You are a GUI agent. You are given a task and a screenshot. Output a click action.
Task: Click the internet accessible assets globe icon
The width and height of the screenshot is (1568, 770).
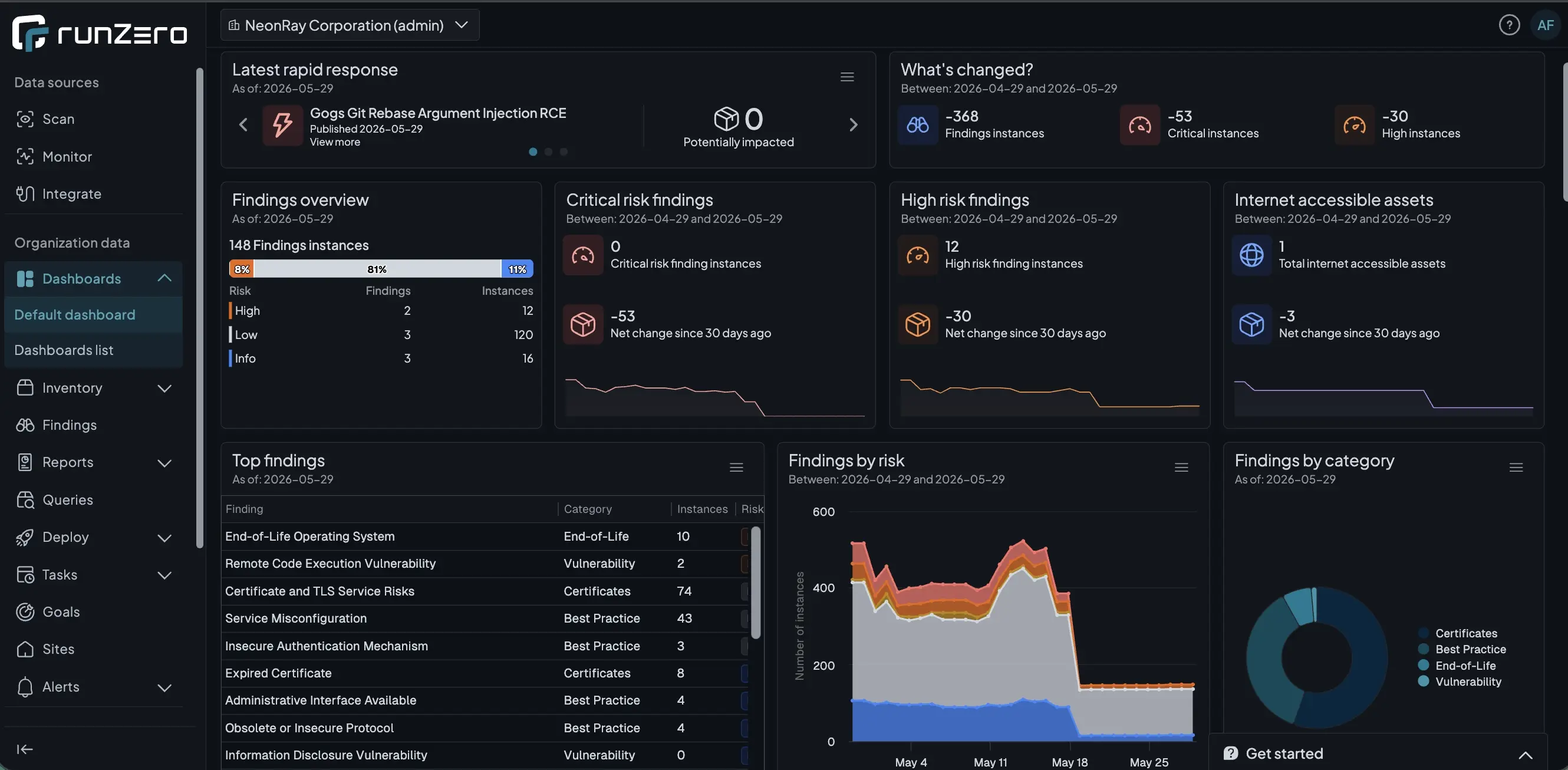pyautogui.click(x=1251, y=255)
